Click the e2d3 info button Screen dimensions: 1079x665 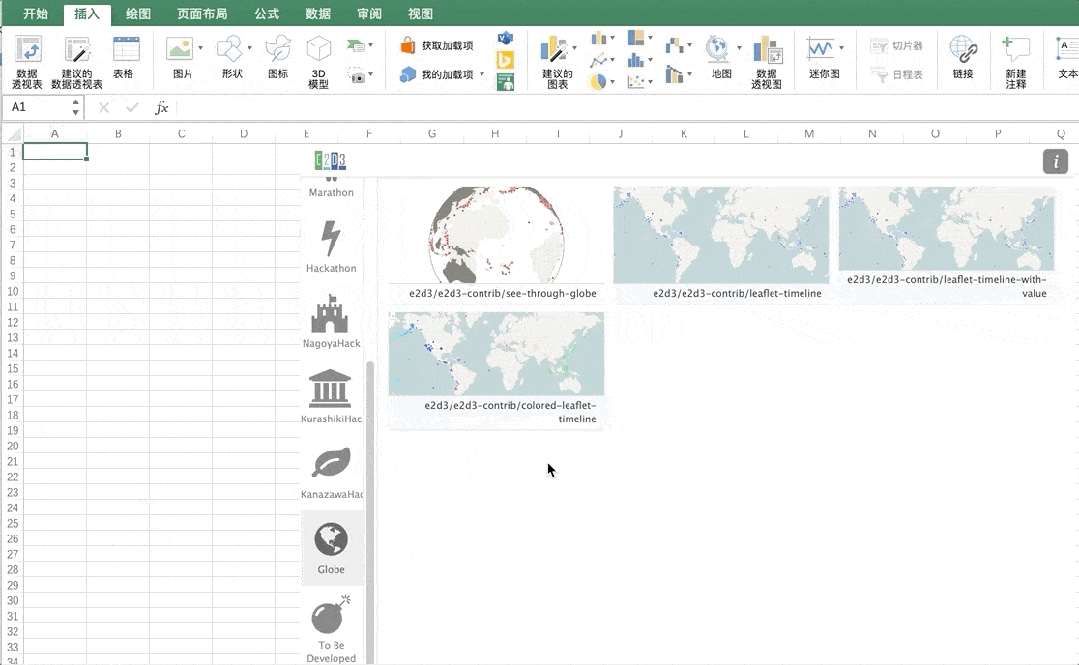click(x=1055, y=162)
